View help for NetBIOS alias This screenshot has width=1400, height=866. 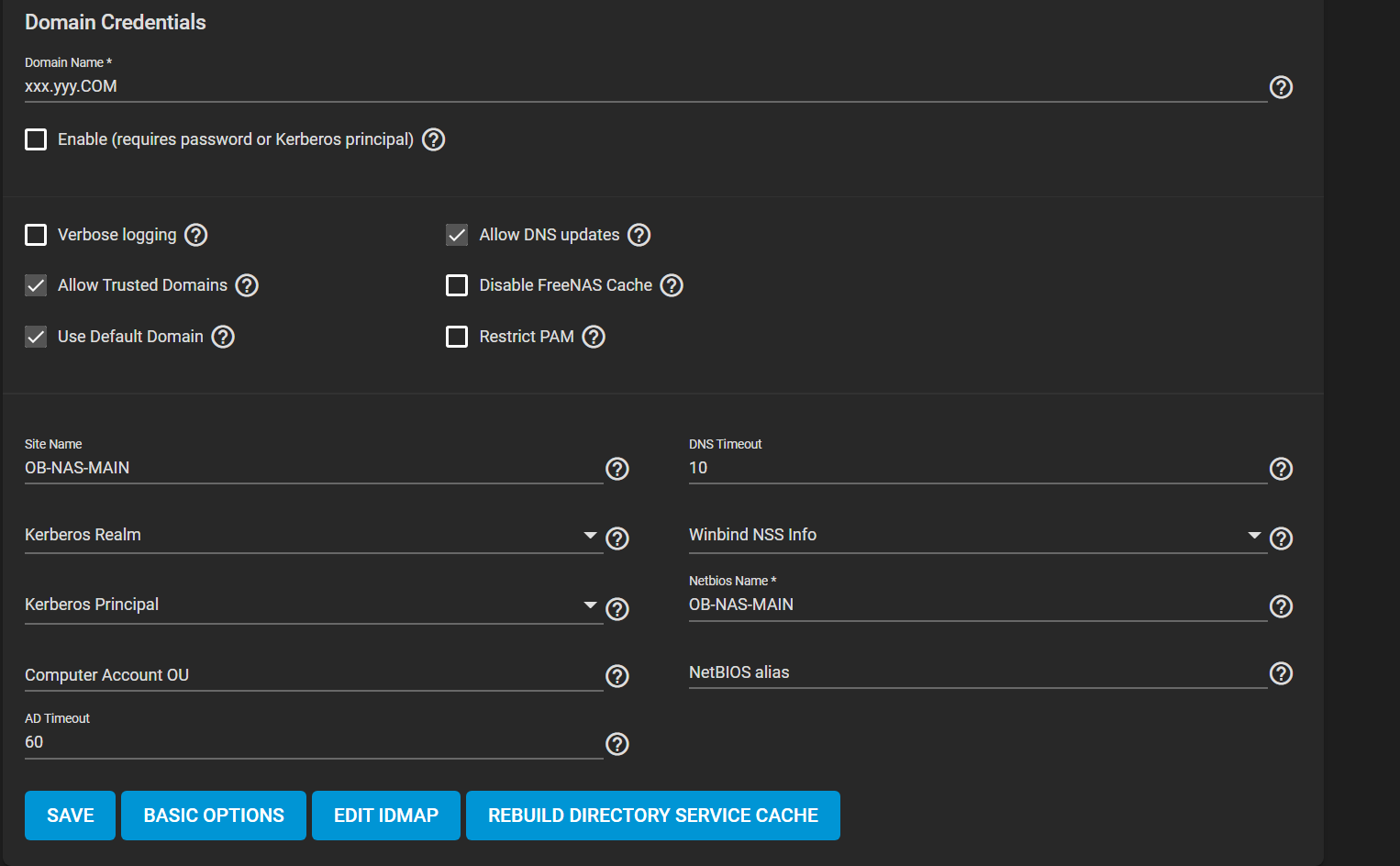coord(1281,673)
